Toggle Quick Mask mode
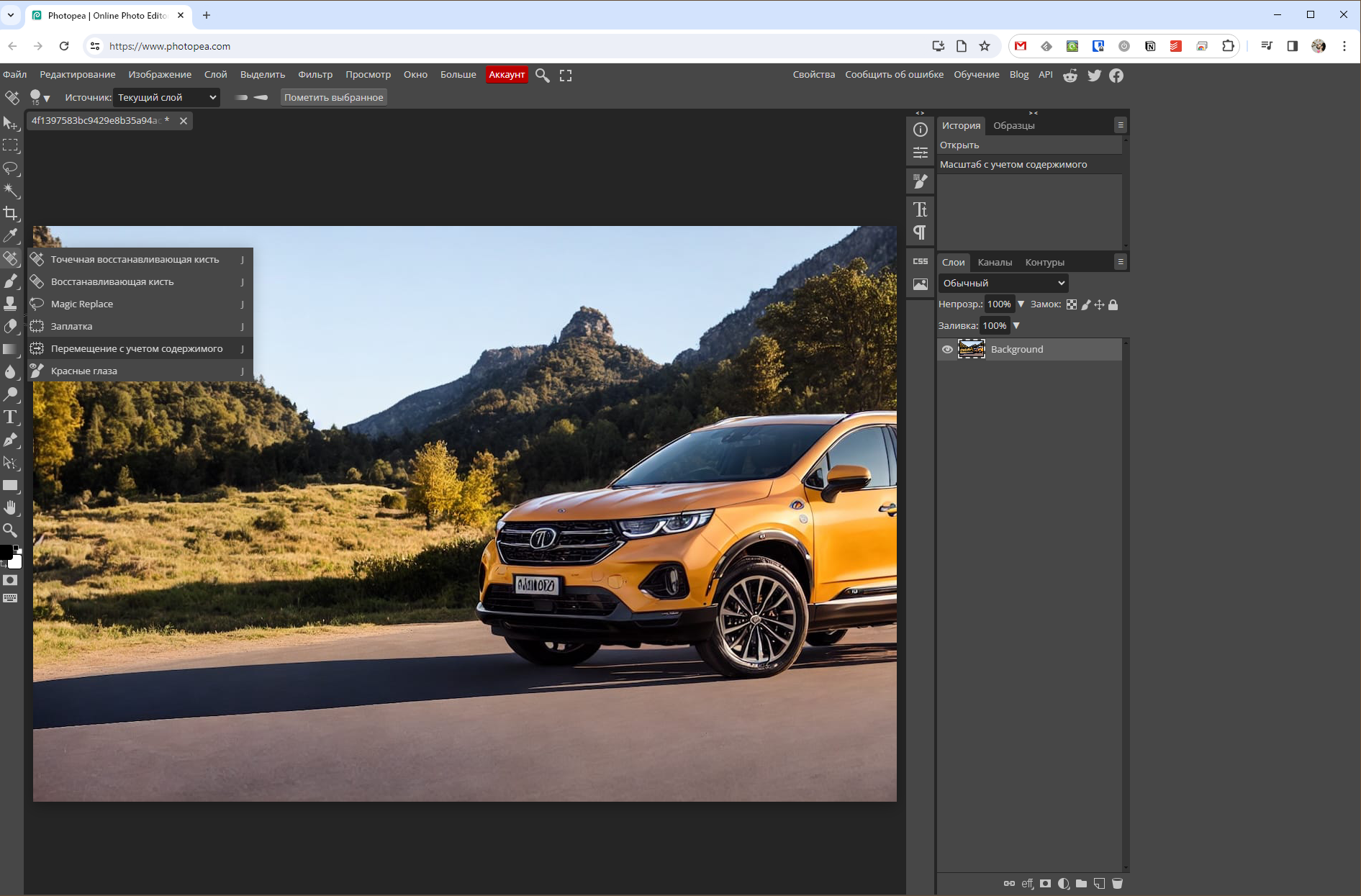Image resolution: width=1361 pixels, height=896 pixels. (10, 580)
